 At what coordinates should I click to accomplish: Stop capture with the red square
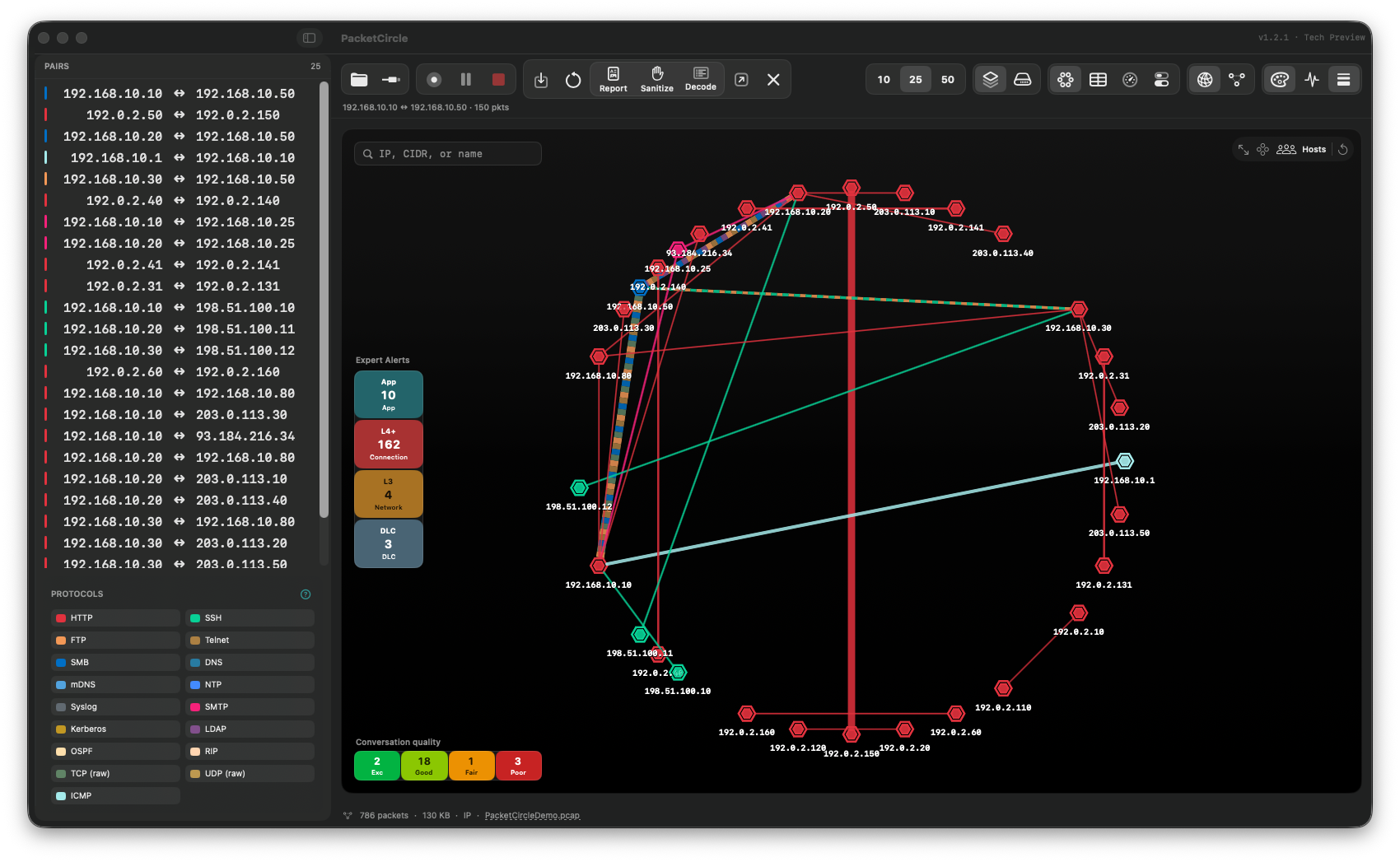click(498, 80)
